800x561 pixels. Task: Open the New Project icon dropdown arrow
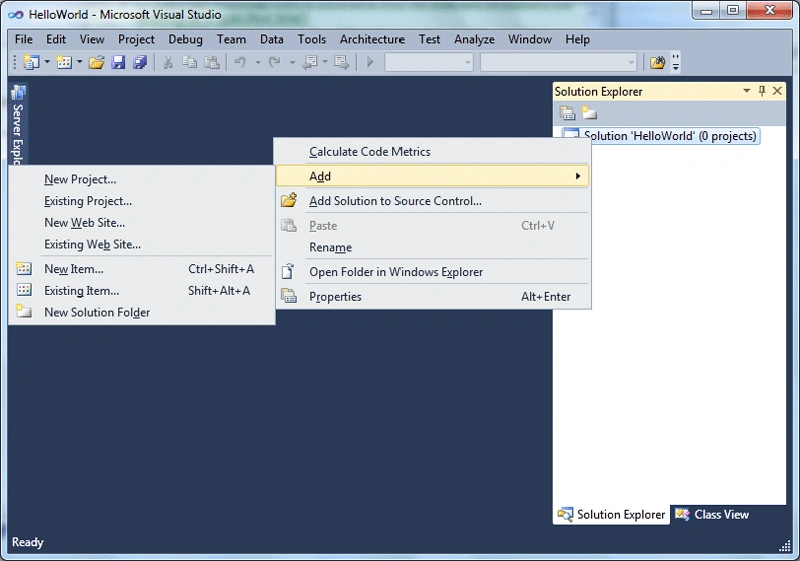click(x=47, y=62)
